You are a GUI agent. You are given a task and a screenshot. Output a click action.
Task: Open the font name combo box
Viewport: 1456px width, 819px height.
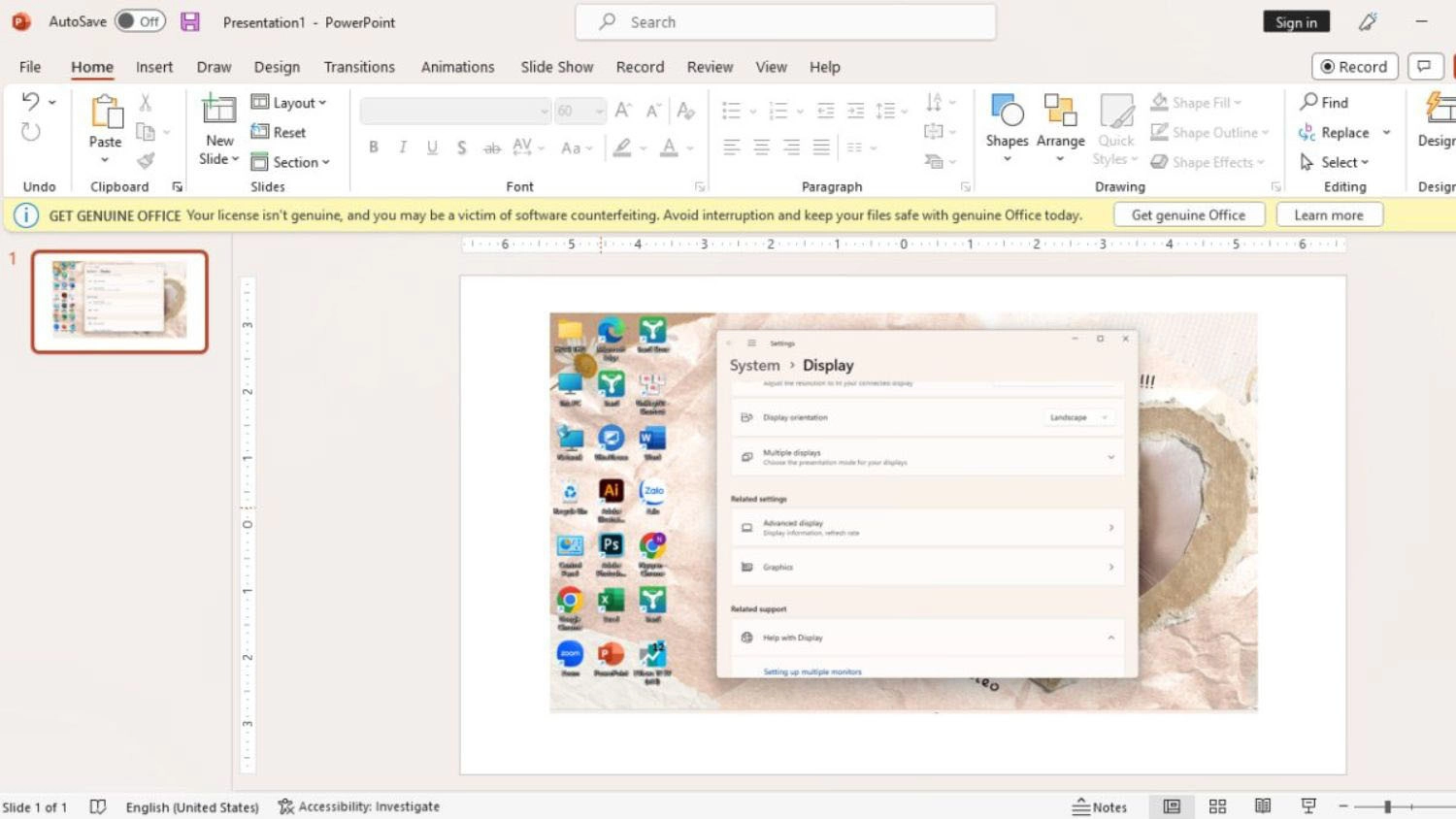[455, 111]
